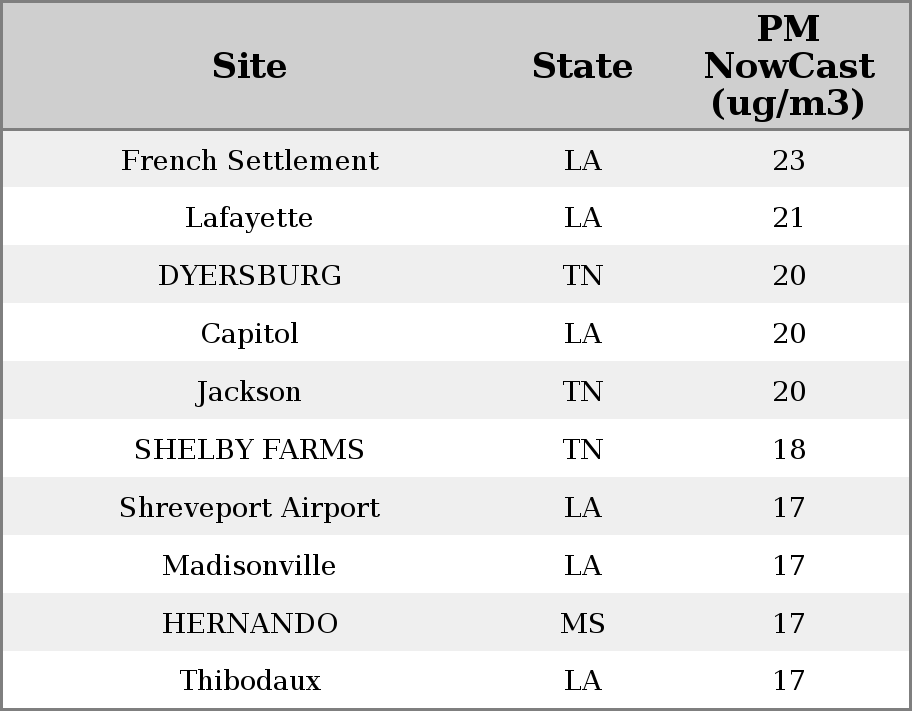Click the value 23 for French Settlement
This screenshot has width=912, height=711.
coord(788,161)
